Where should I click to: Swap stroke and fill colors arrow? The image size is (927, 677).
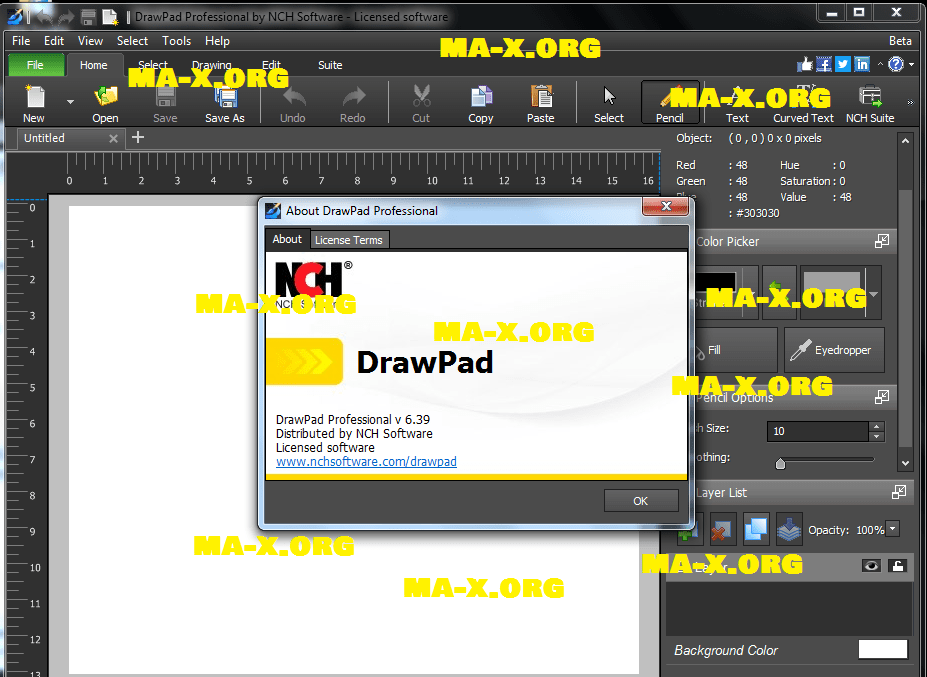click(x=779, y=292)
